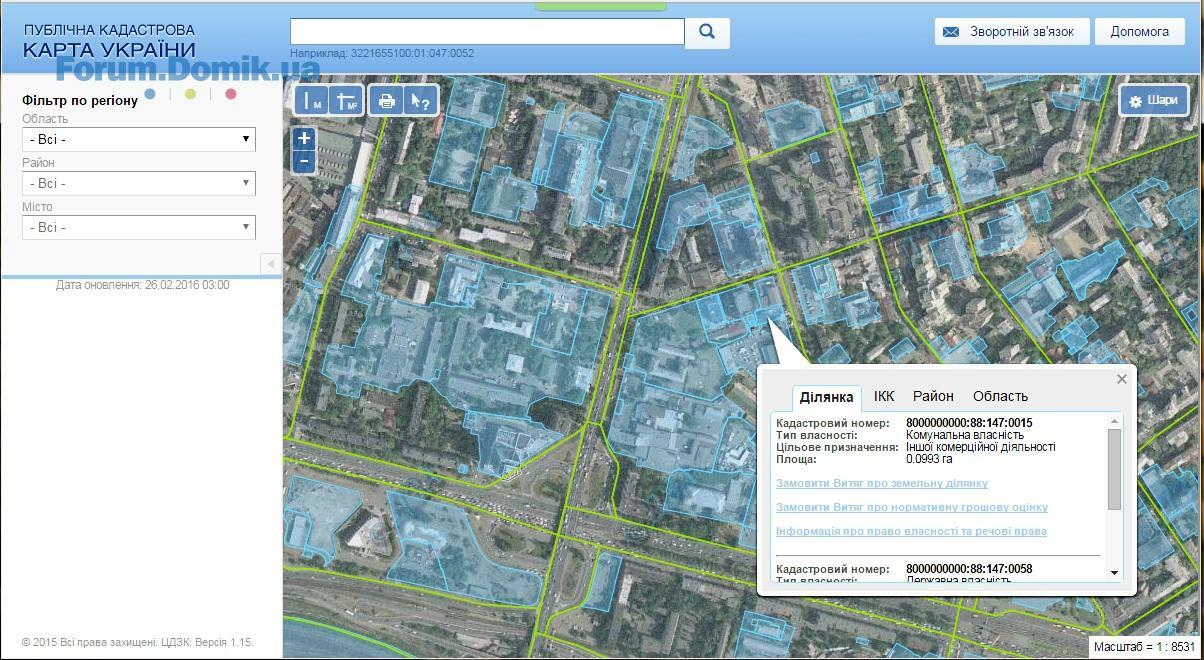Activate the identify parcel pointer tool
The width and height of the screenshot is (1204, 660).
(421, 100)
